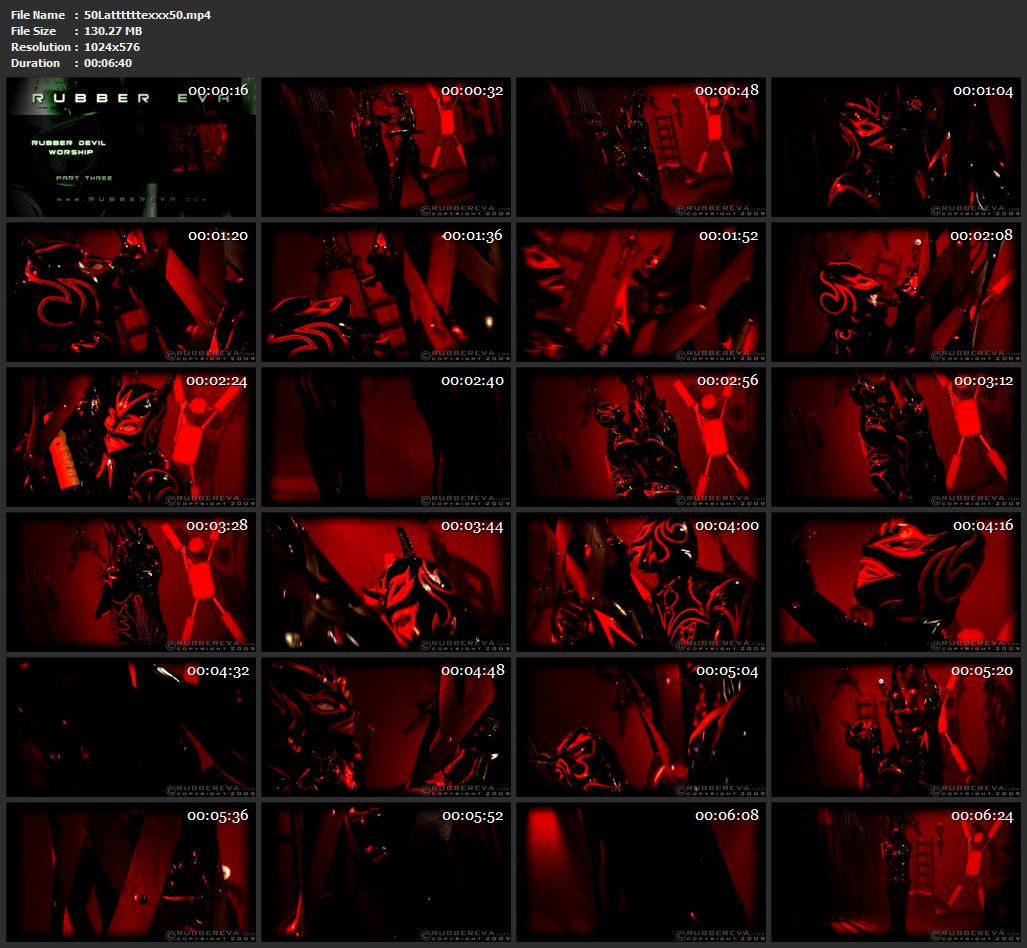Click the 00:01:36 frame
Screen dimensions: 1027x948
386,292
